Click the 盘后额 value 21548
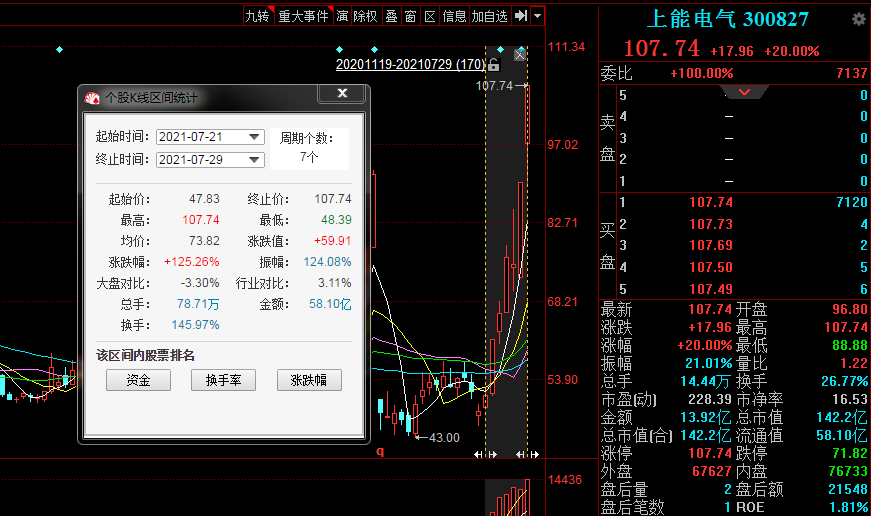Viewport: 871px width, 516px height. coord(847,489)
